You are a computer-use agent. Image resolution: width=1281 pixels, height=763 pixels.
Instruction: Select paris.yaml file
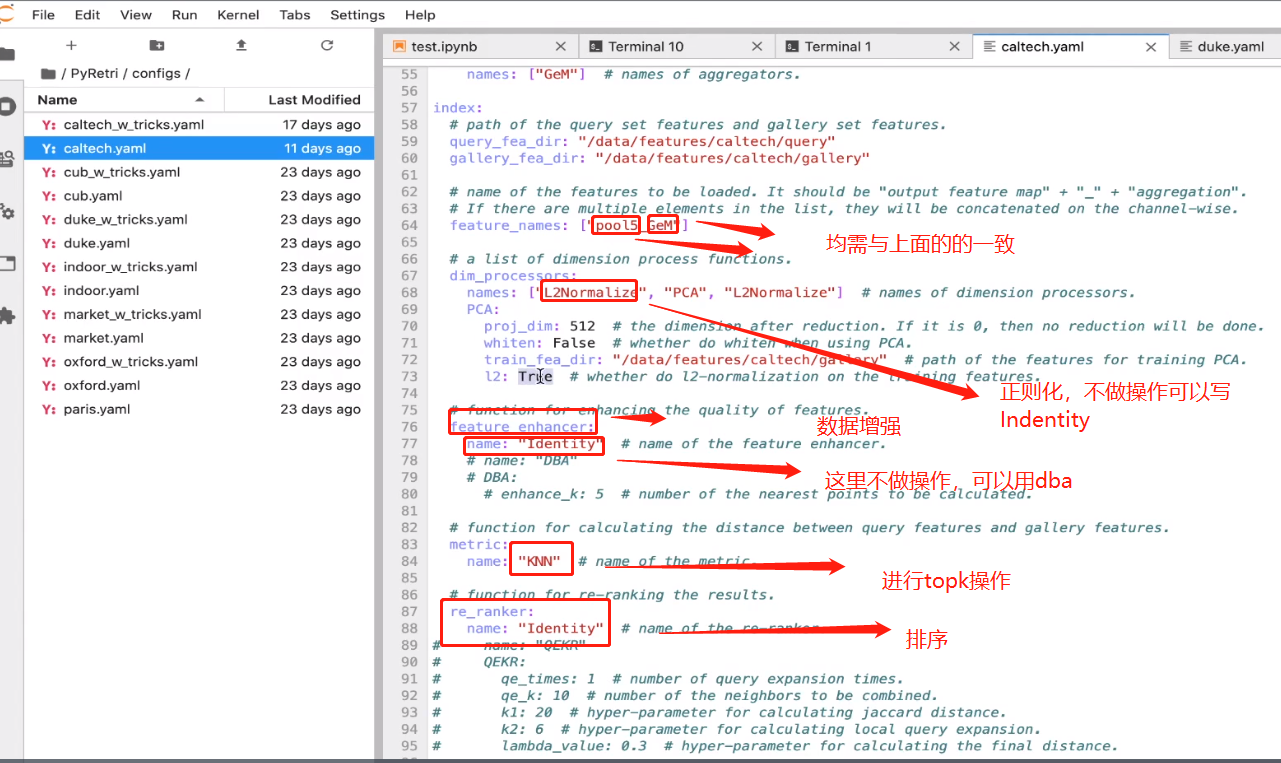point(200,409)
